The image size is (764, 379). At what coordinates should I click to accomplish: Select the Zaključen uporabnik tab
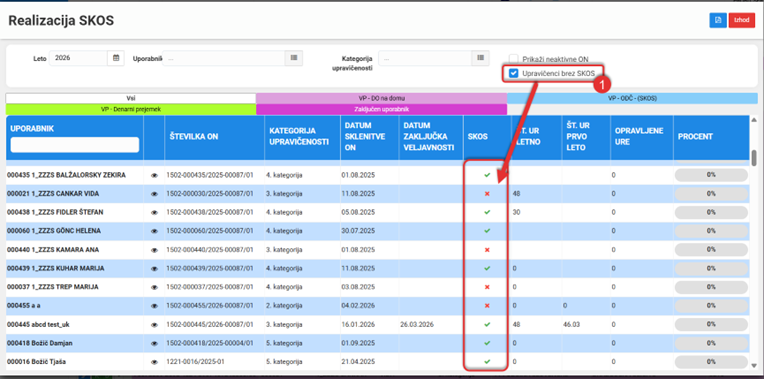[382, 110]
